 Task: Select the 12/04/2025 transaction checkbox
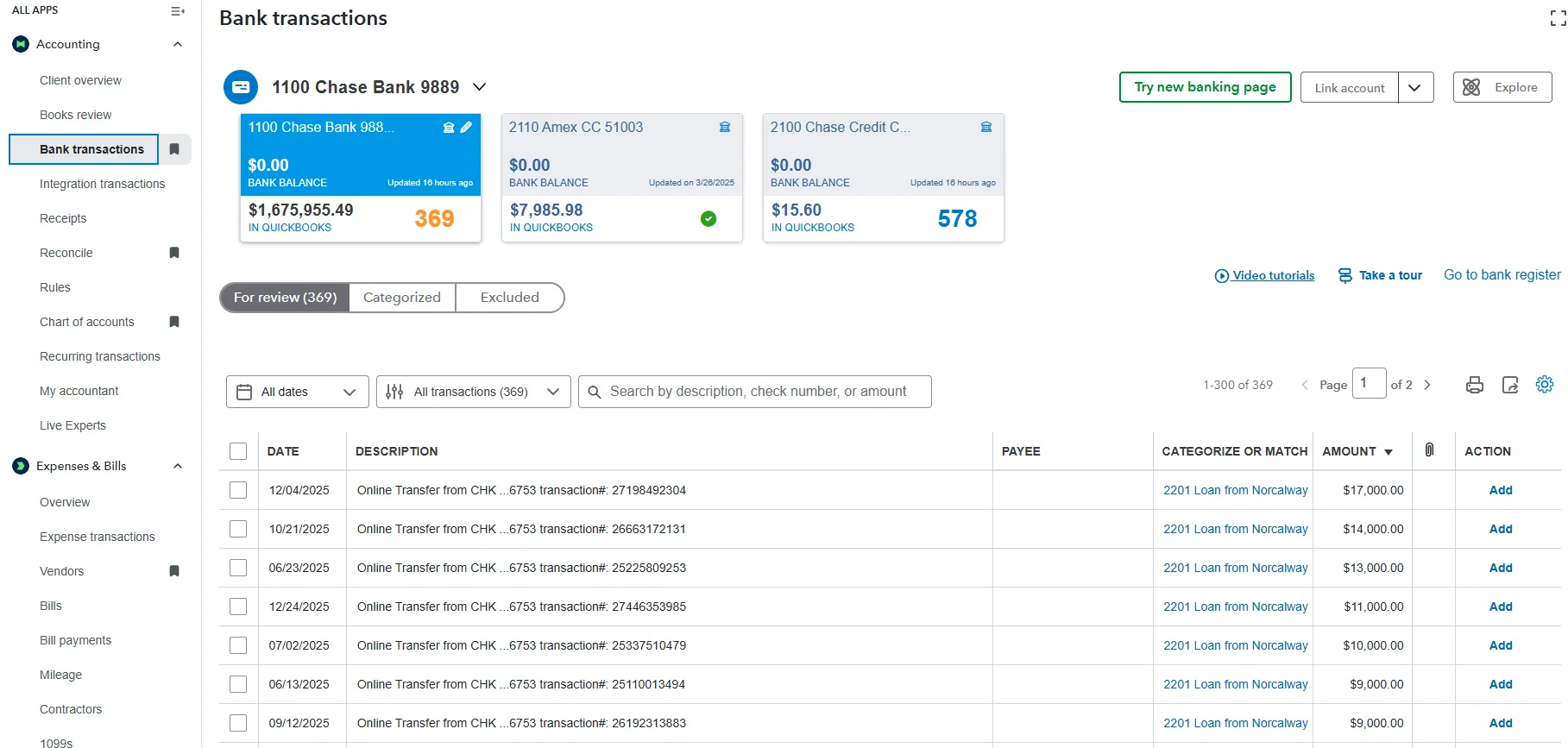pyautogui.click(x=238, y=490)
